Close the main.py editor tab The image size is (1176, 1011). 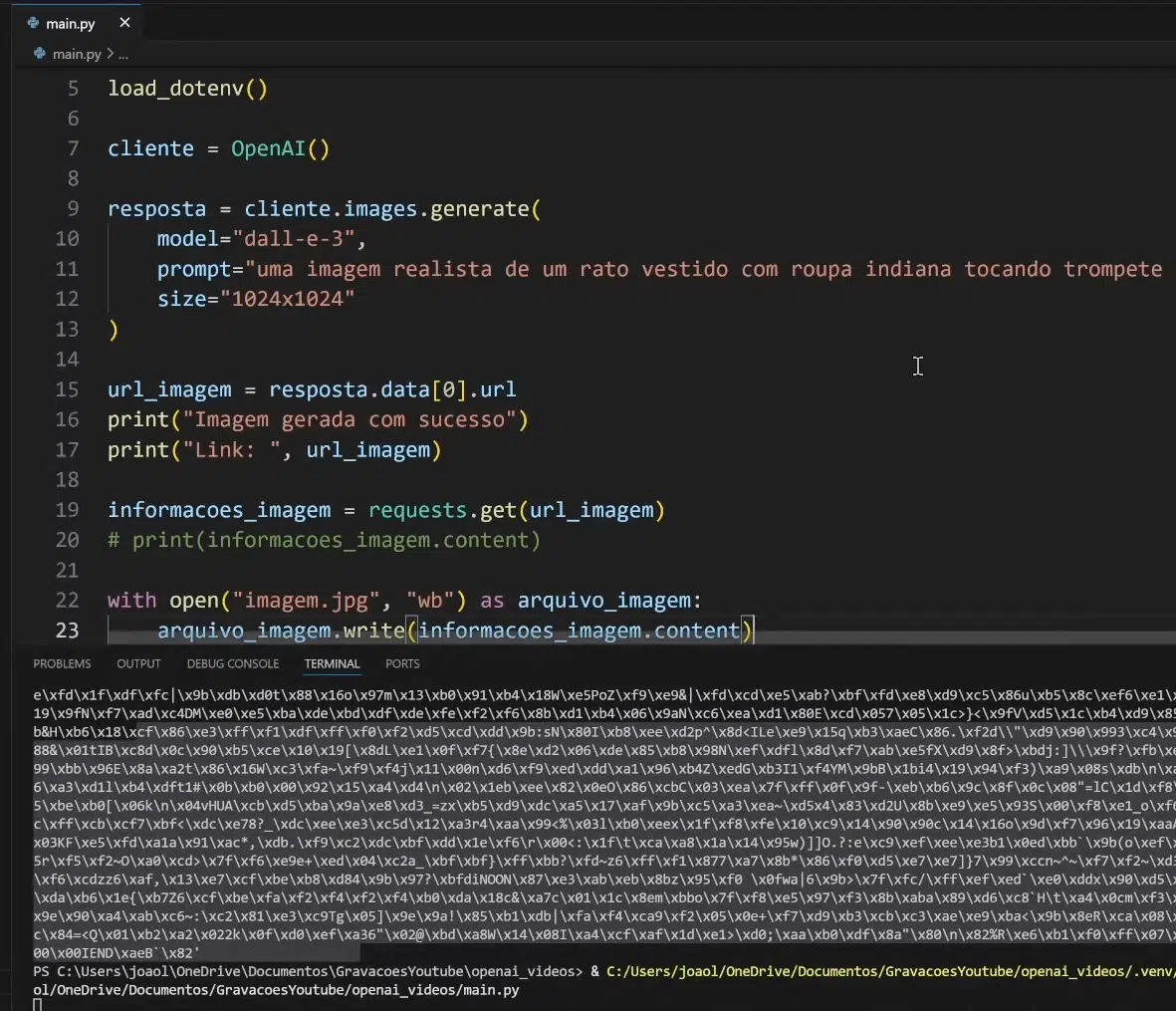[124, 22]
